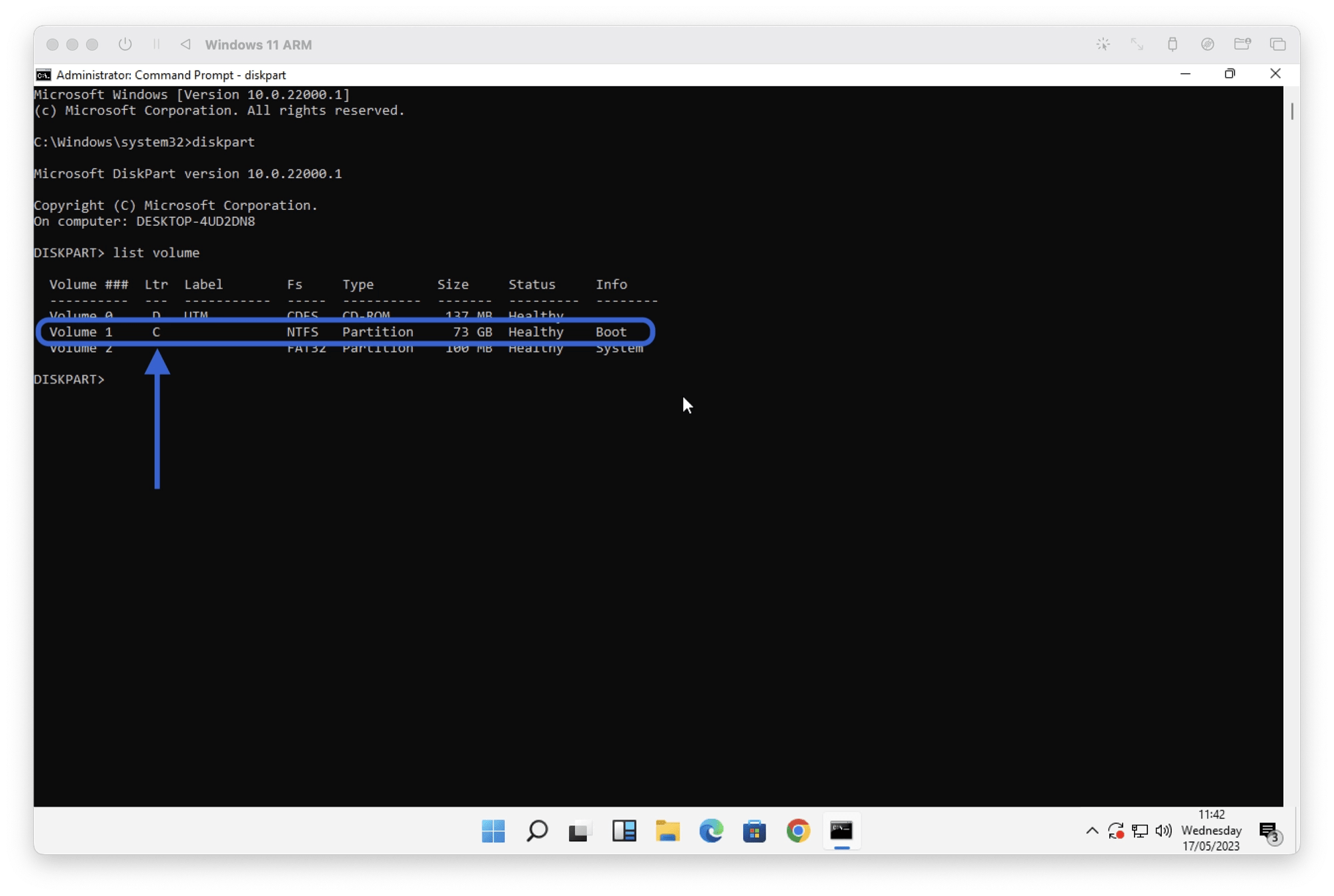The width and height of the screenshot is (1334, 896).
Task: Open the Microsoft Store from the taskbar
Action: point(754,831)
